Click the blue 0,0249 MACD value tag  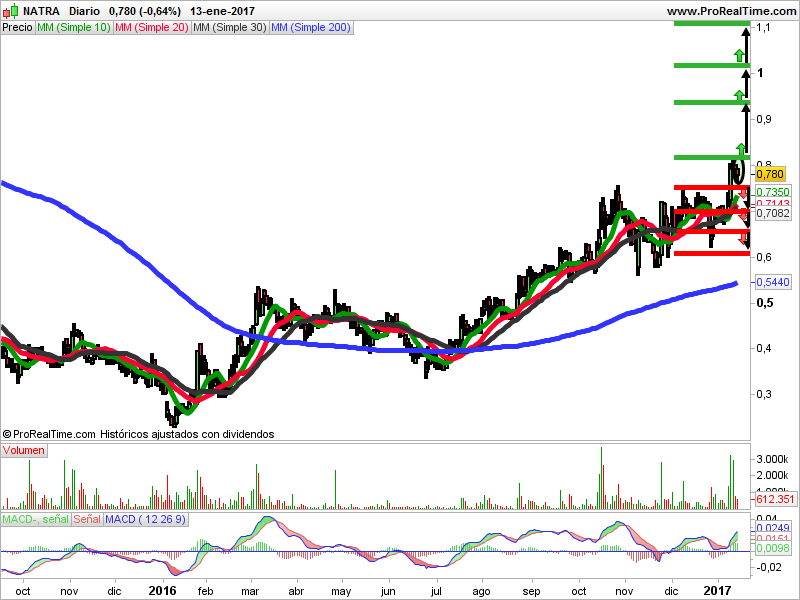(x=773, y=528)
